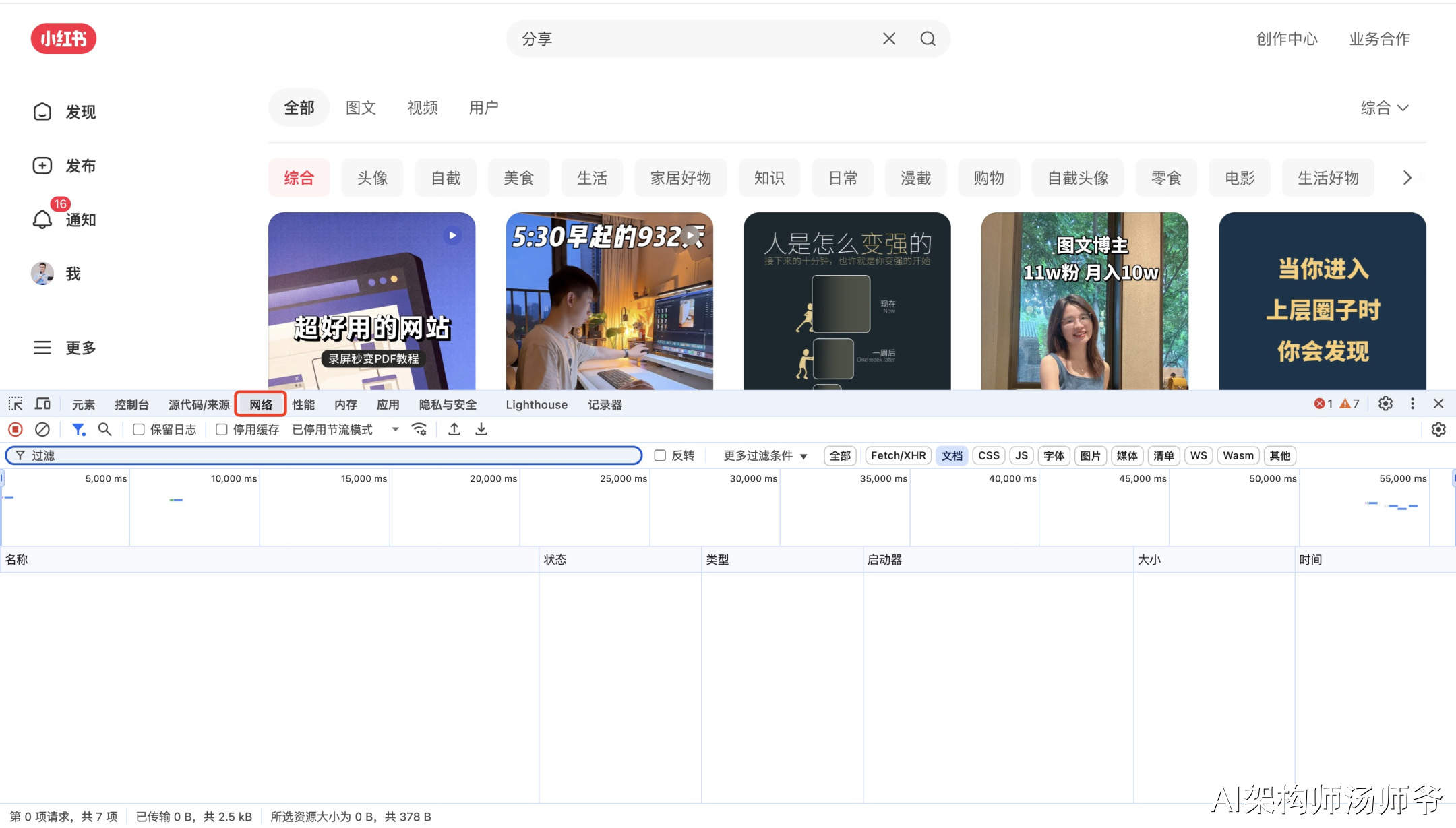Image resolution: width=1456 pixels, height=828 pixels.
Task: Open the 创作中心 link
Action: pos(1287,39)
